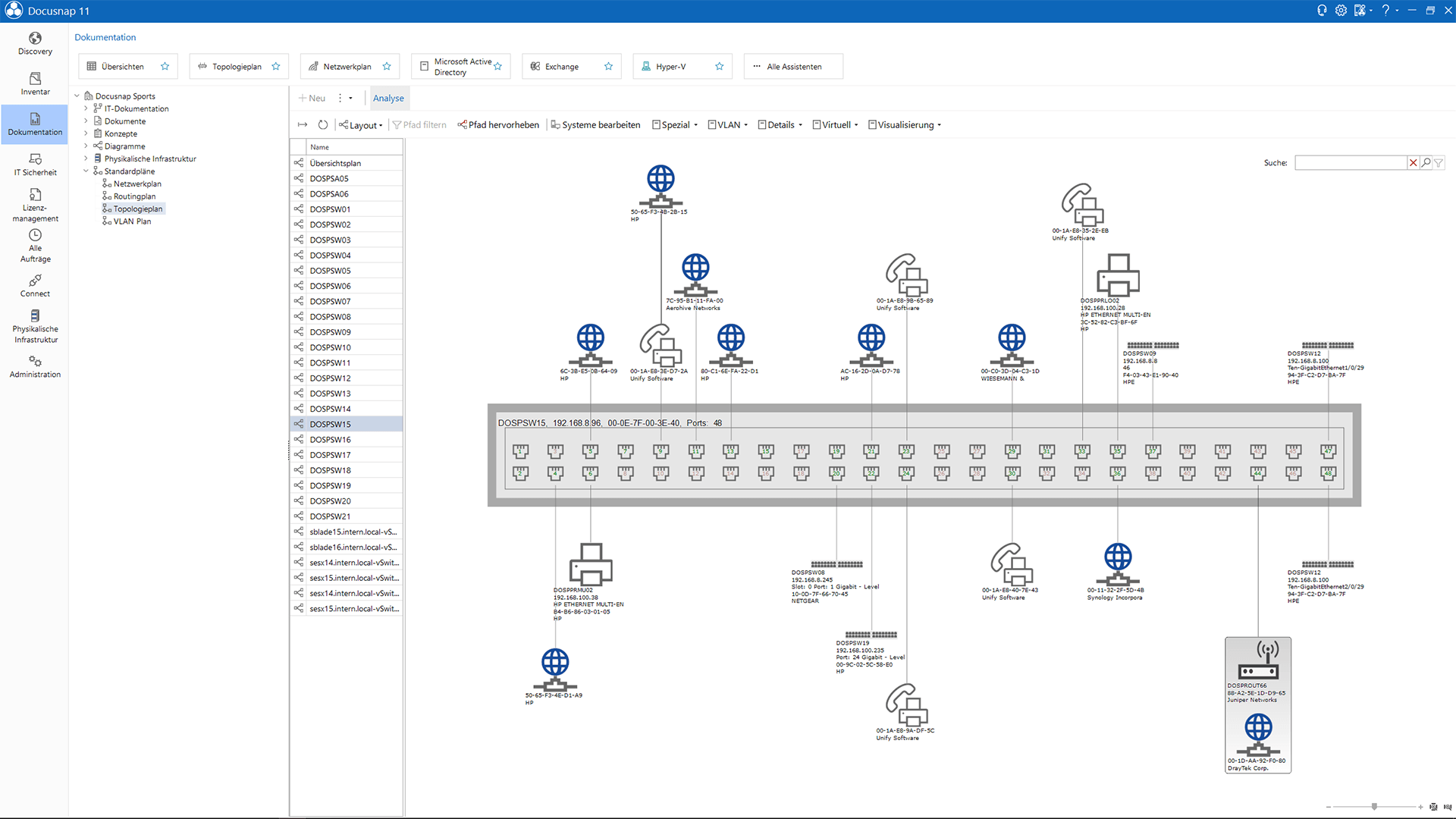The width and height of the screenshot is (1456, 819).
Task: Click the Pfad hervorheben button
Action: coord(498,125)
